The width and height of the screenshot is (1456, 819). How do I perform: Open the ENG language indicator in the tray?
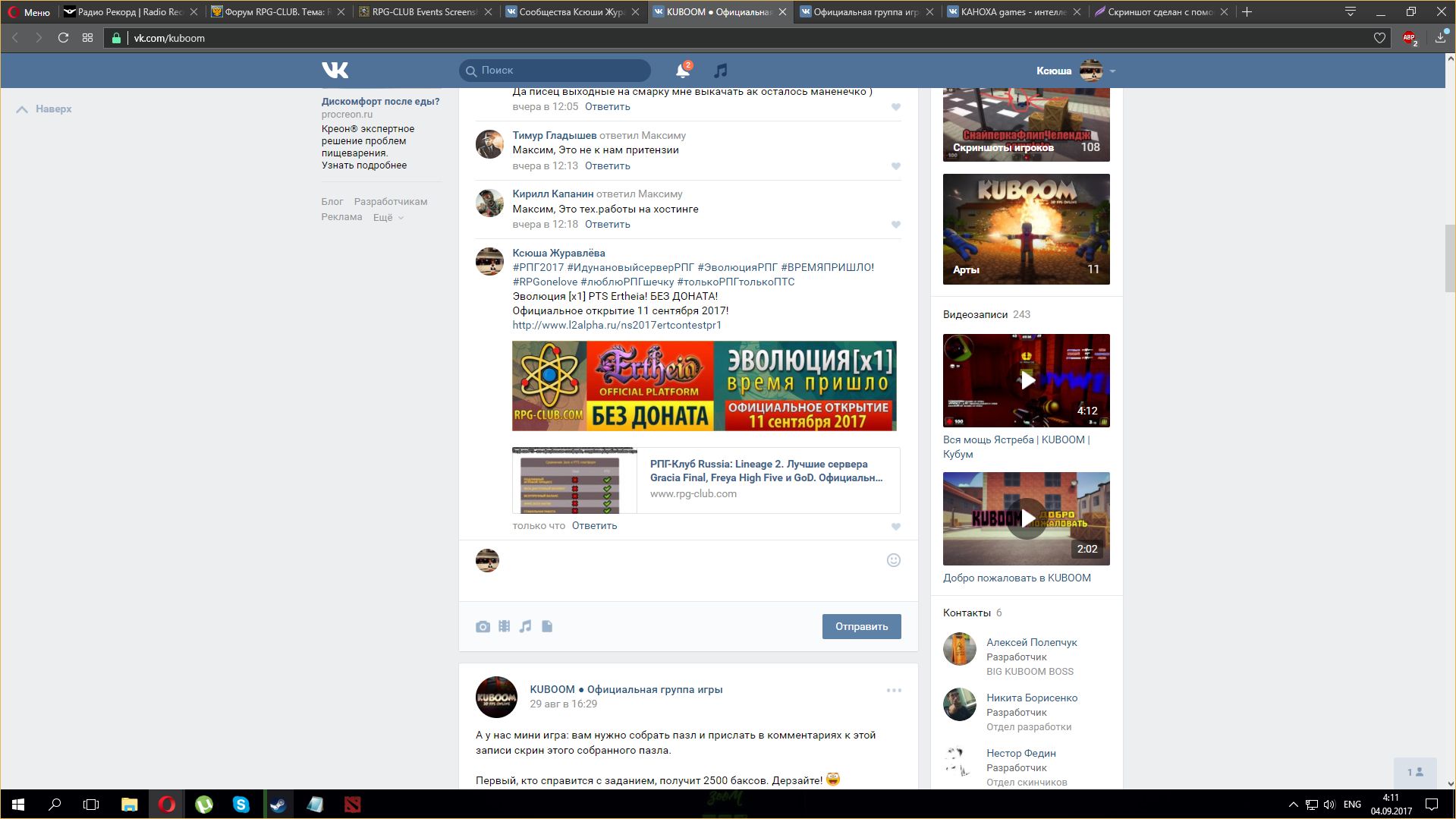tap(1352, 805)
